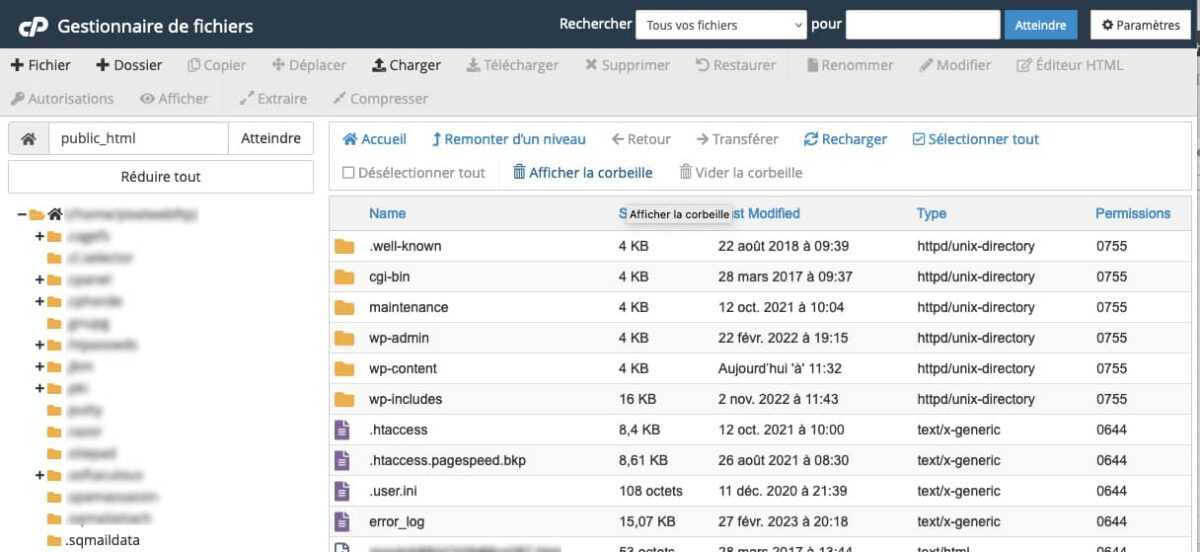Click Vider la corbeille
Screen dimensions: 1200x552
click(741, 173)
